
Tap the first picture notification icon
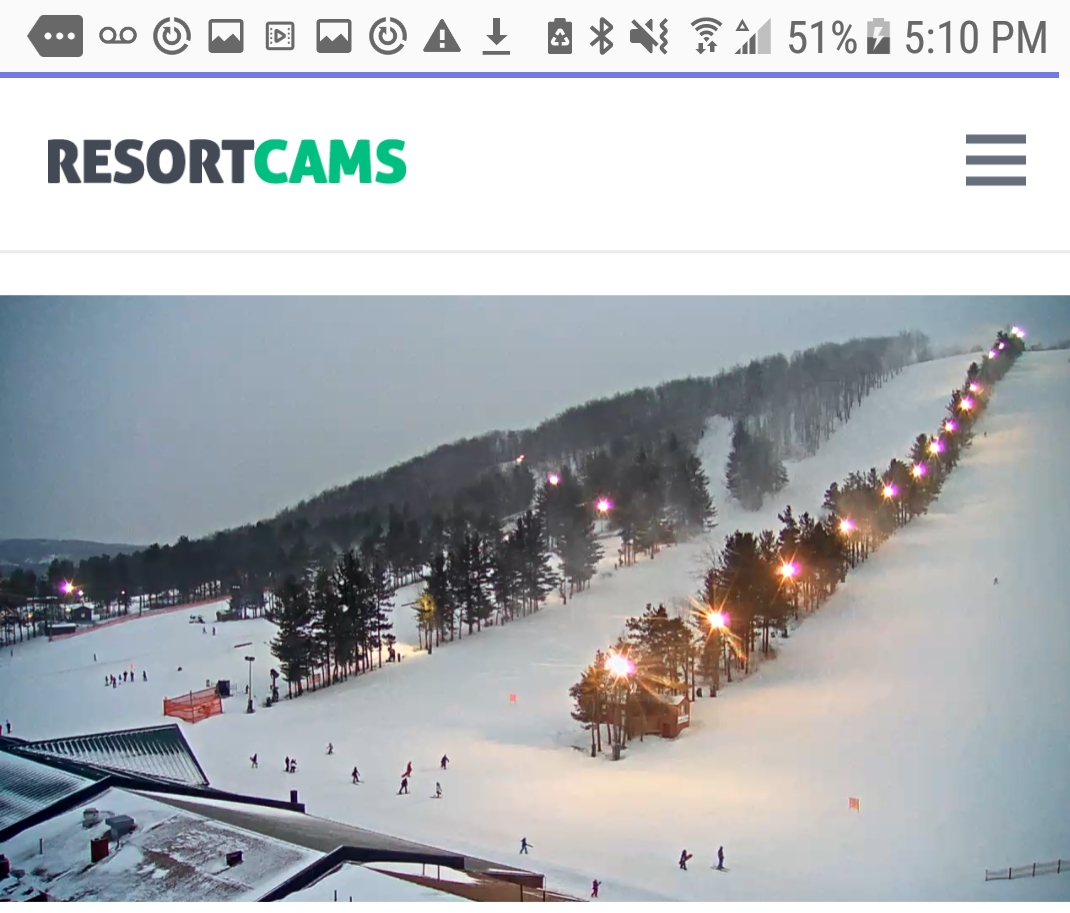[x=226, y=36]
